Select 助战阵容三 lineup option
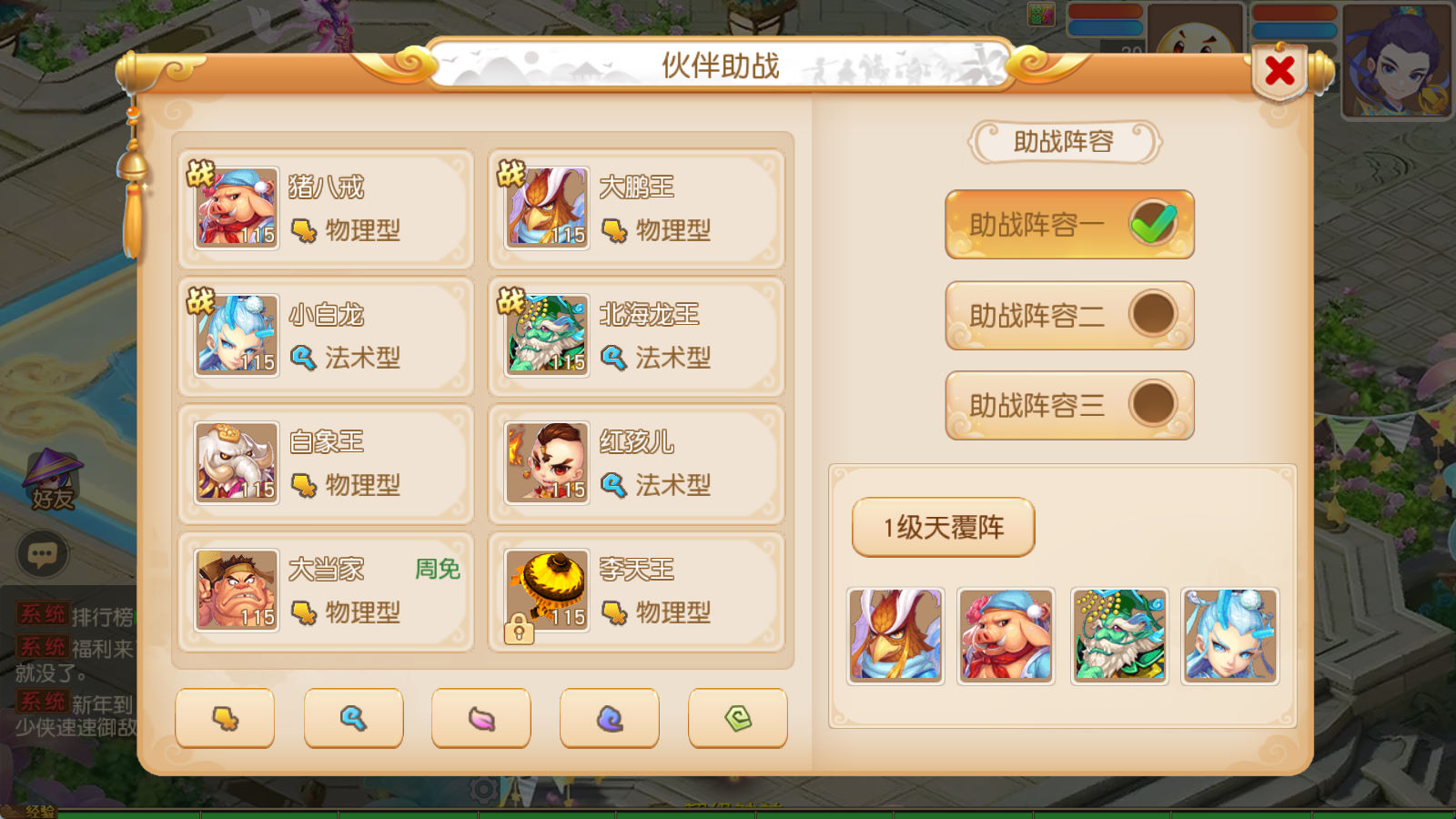1456x819 pixels. tap(1069, 405)
